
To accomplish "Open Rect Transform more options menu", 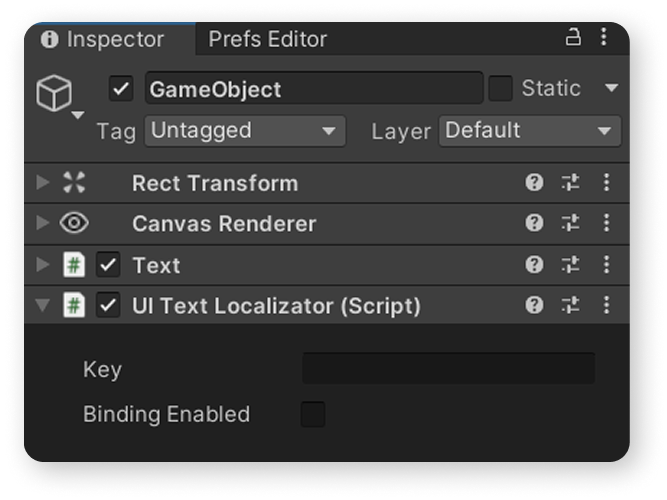I will (x=607, y=183).
